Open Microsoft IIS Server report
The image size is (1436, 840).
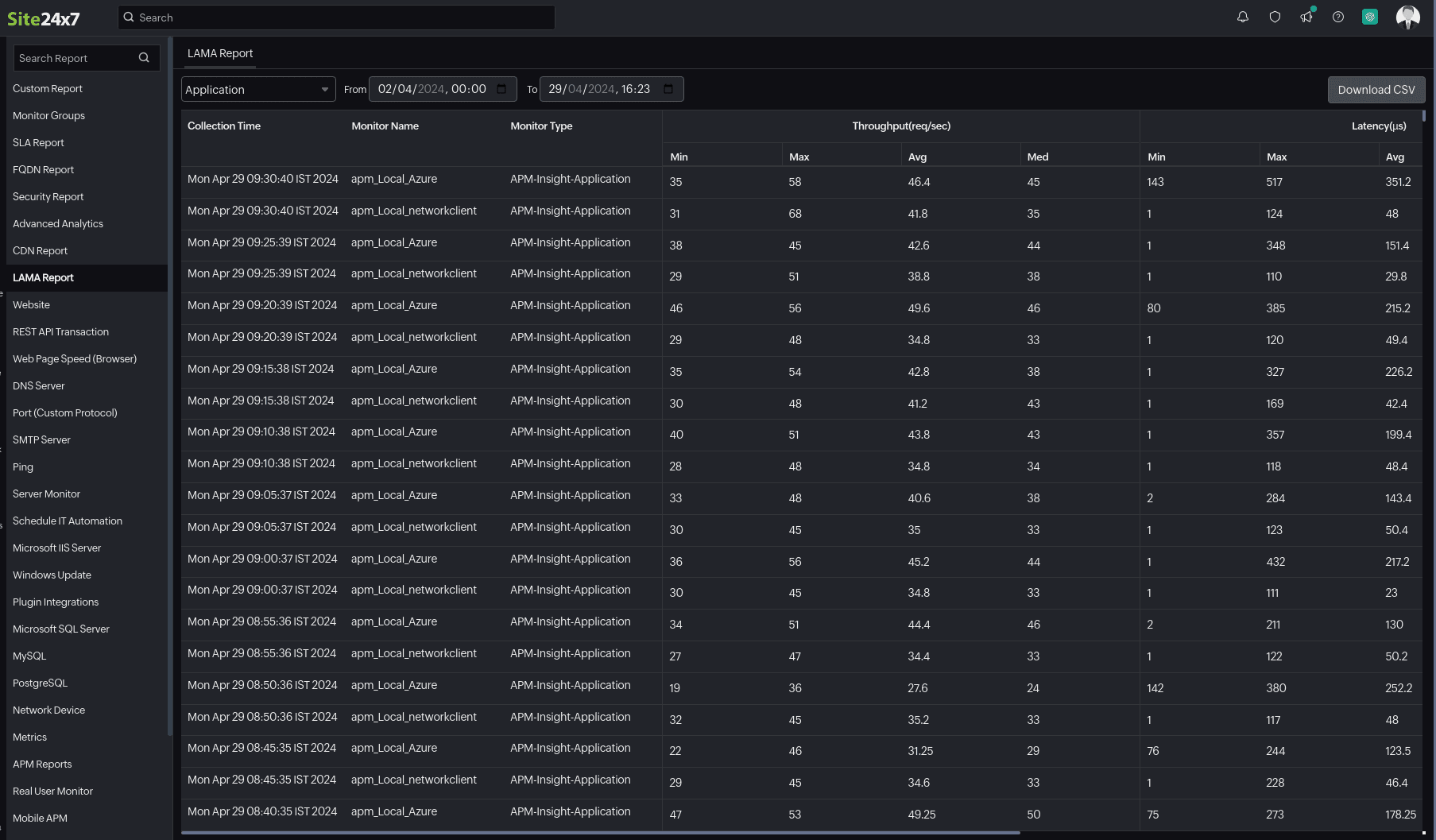pos(56,548)
